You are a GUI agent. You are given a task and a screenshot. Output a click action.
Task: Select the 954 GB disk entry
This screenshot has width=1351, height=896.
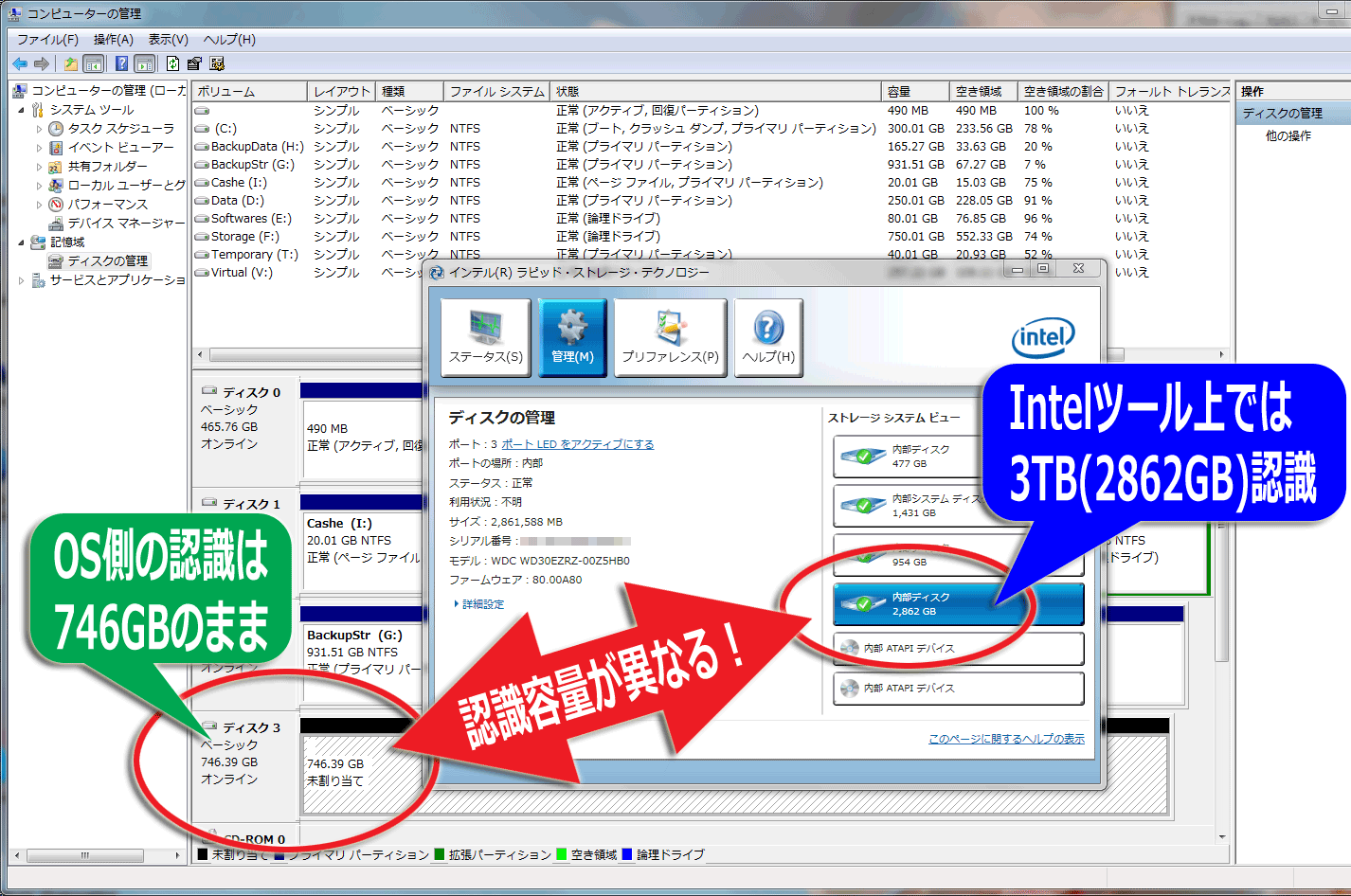point(959,556)
